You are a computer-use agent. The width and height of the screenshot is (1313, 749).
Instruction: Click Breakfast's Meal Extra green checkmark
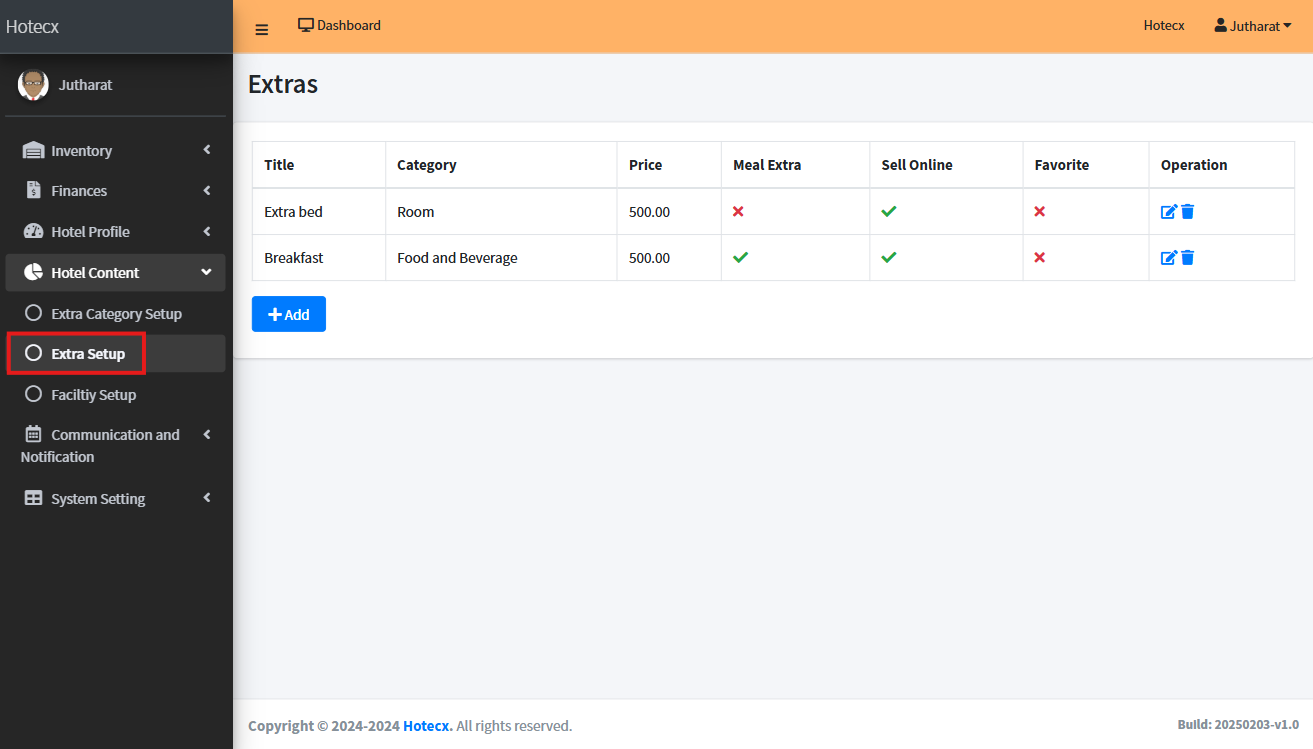[740, 258]
